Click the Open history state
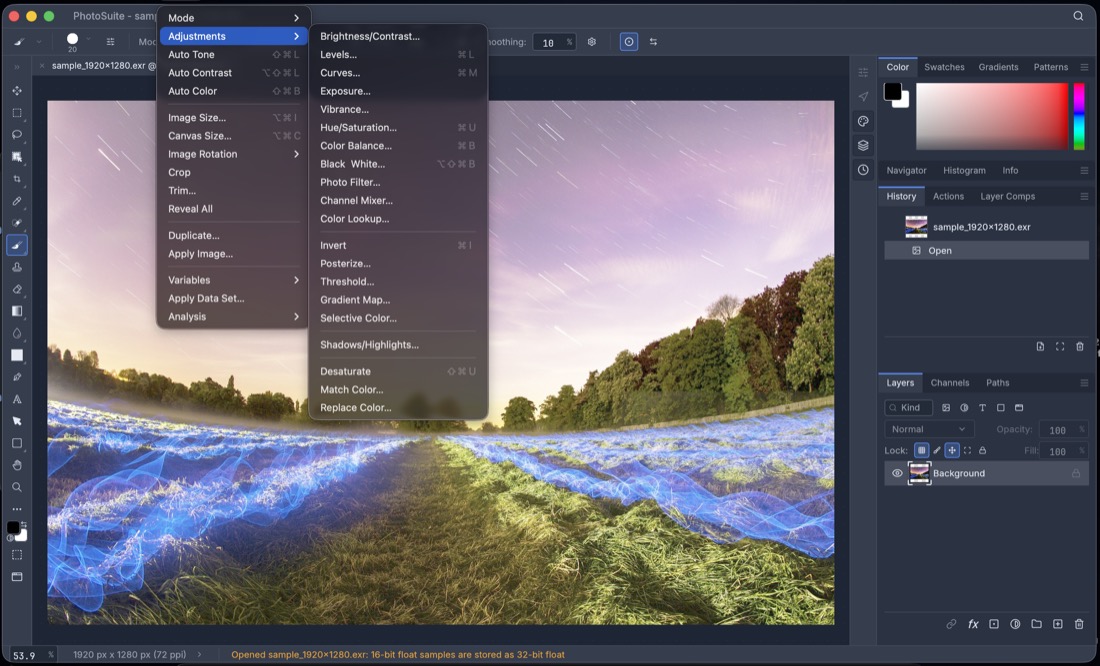The width and height of the screenshot is (1100, 666). point(986,251)
